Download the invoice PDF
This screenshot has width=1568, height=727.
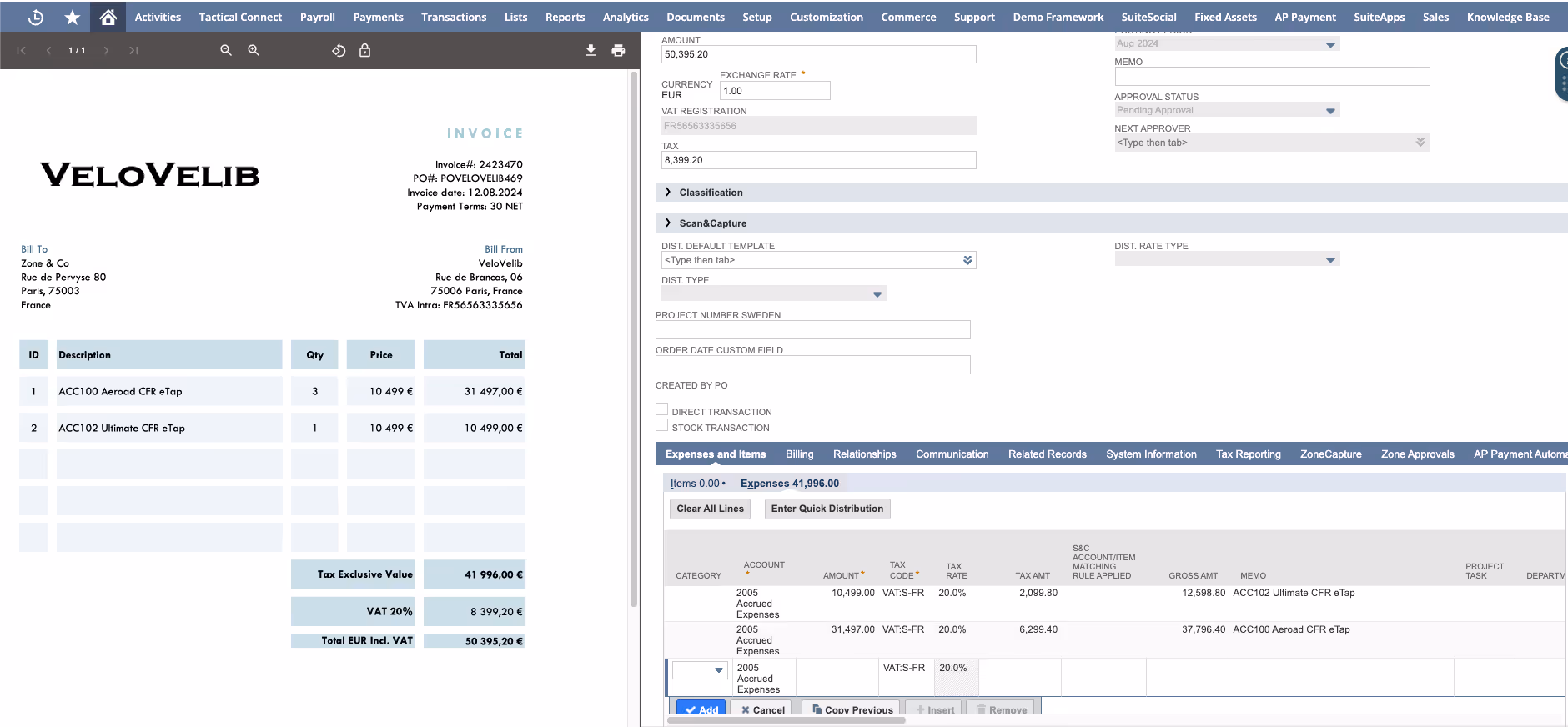[591, 51]
